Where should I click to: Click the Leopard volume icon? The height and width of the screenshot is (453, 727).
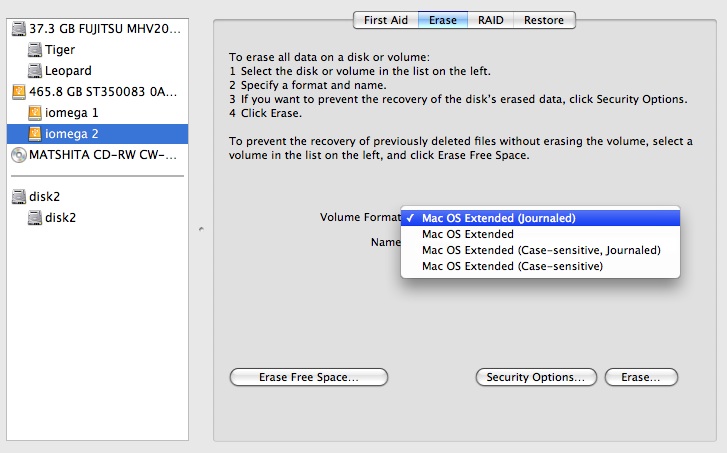35,70
